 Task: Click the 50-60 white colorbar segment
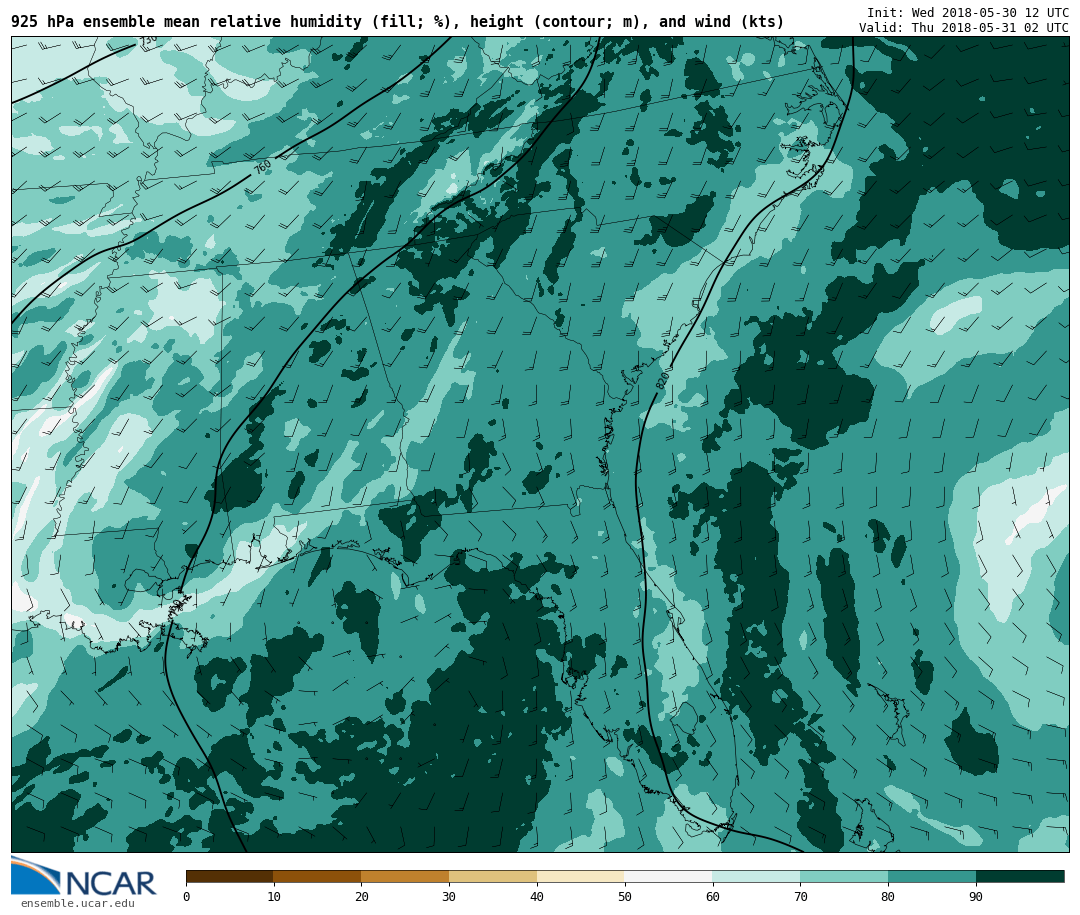coord(669,876)
